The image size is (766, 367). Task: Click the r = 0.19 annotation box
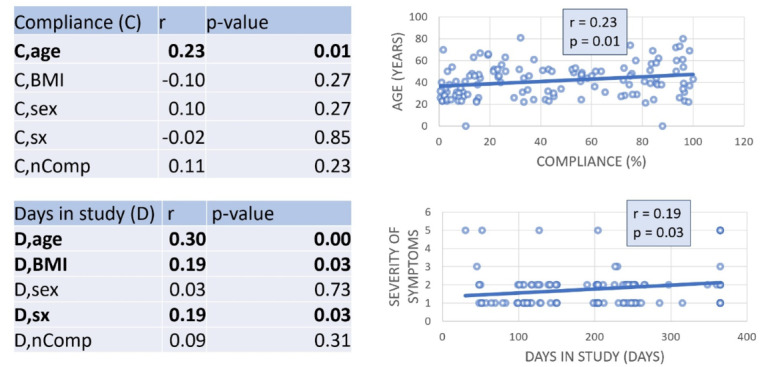tap(658, 223)
